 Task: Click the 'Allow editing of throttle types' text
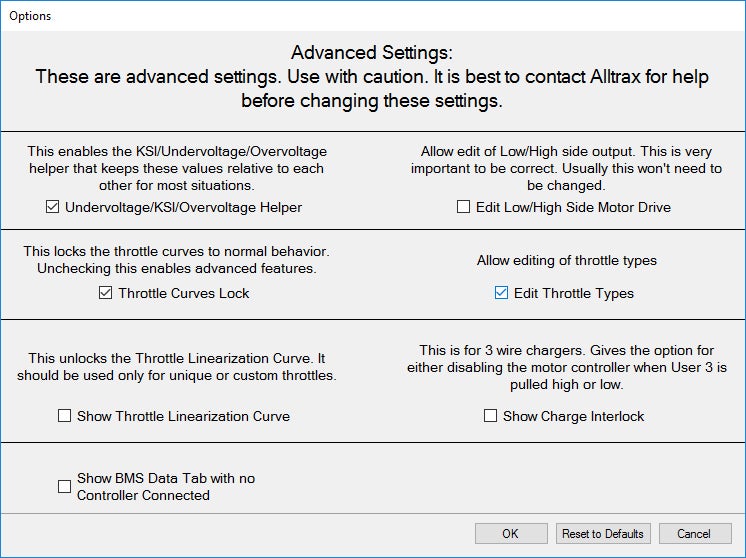tap(566, 261)
